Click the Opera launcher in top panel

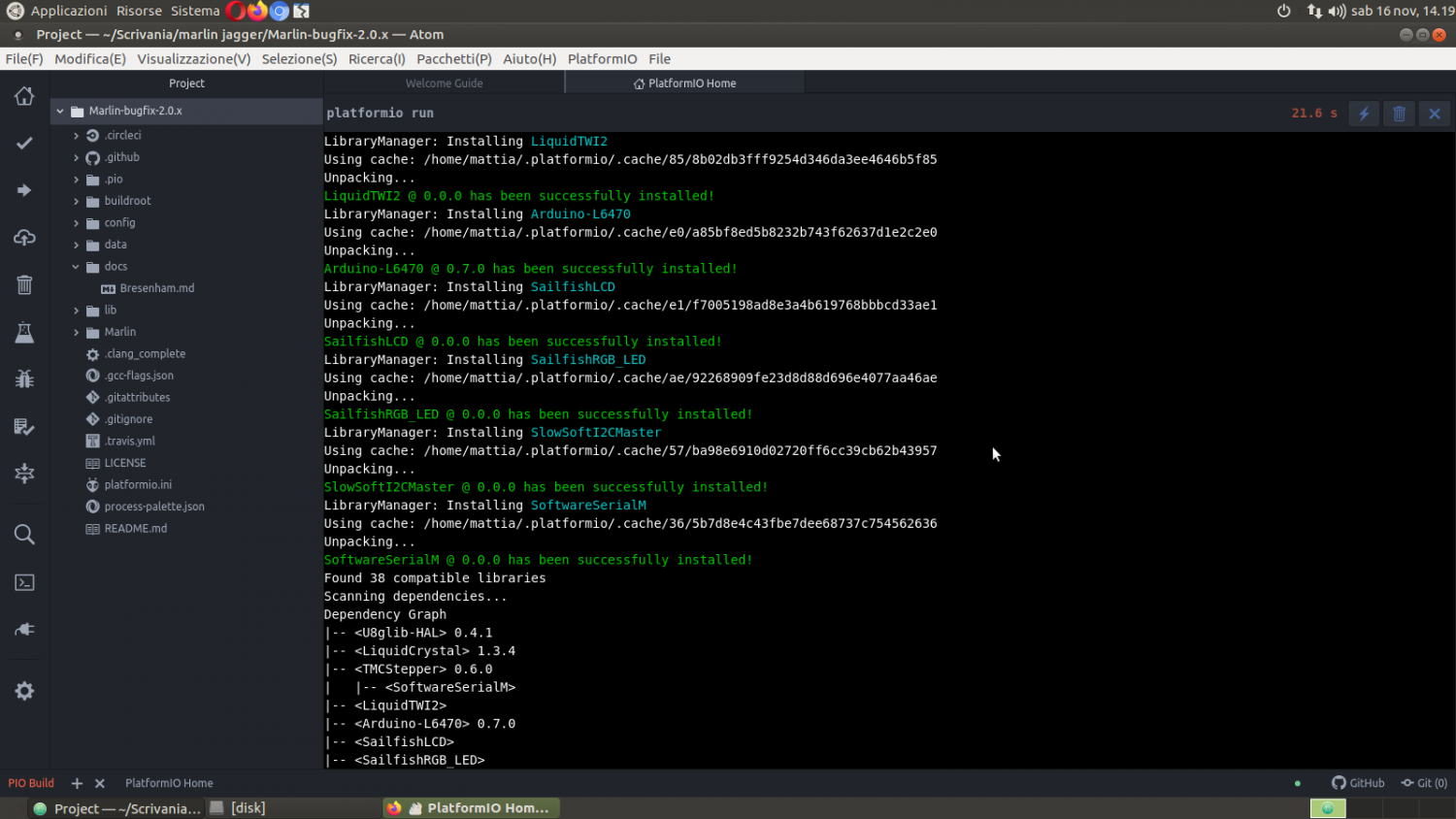click(236, 11)
